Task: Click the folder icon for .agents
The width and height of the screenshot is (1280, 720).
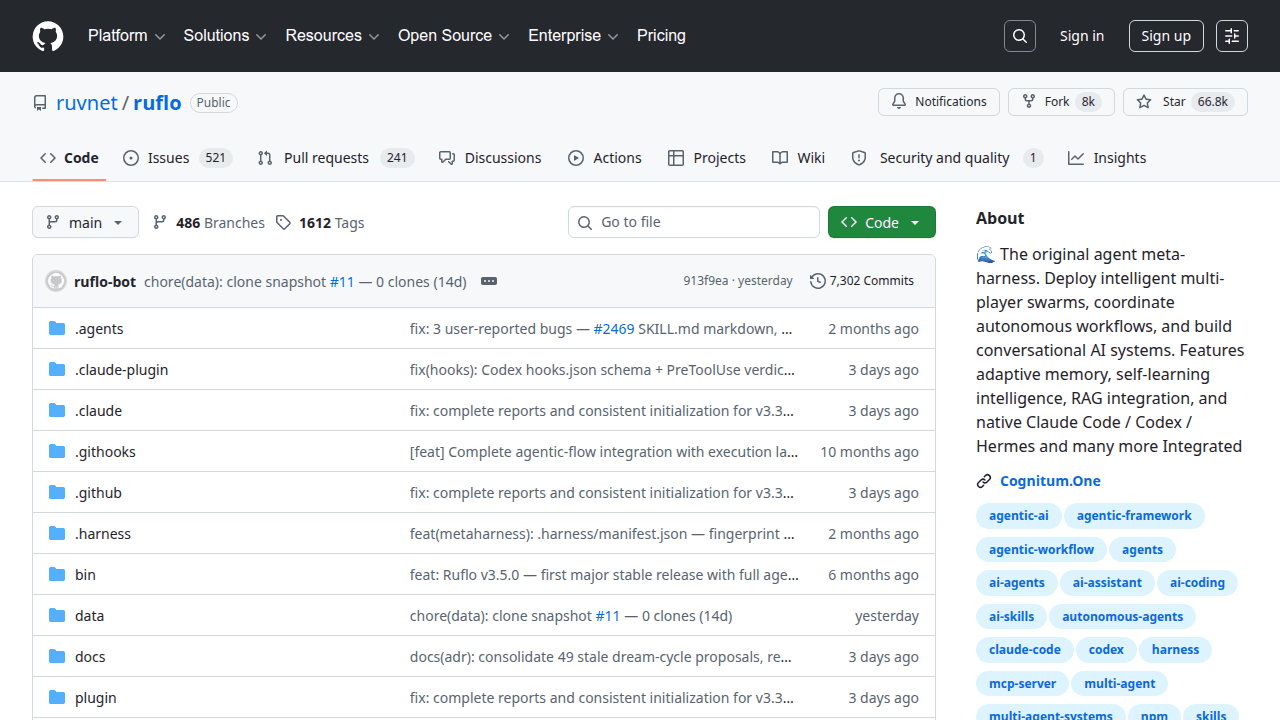Action: (x=57, y=328)
